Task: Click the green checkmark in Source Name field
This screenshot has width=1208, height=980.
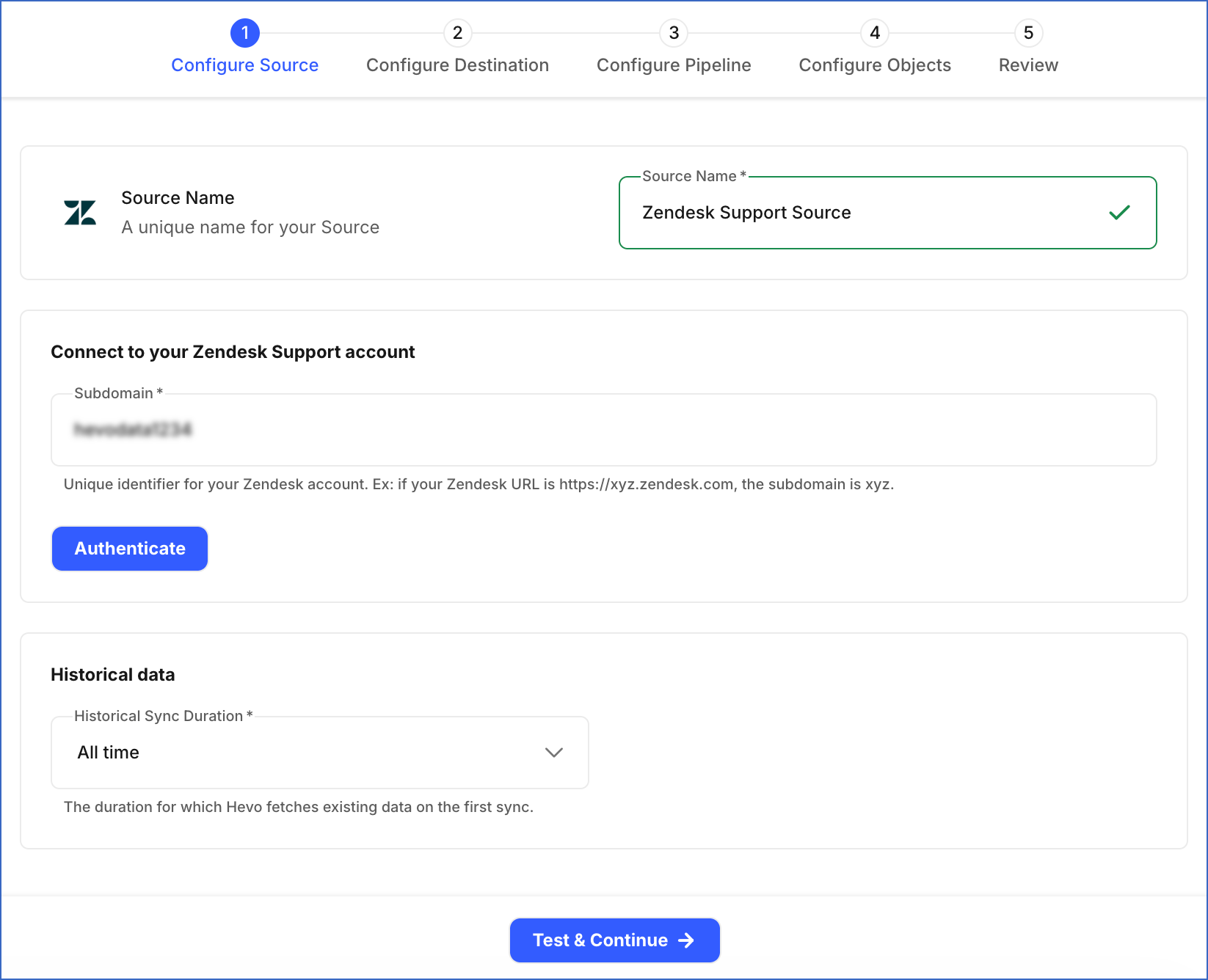Action: tap(1119, 213)
